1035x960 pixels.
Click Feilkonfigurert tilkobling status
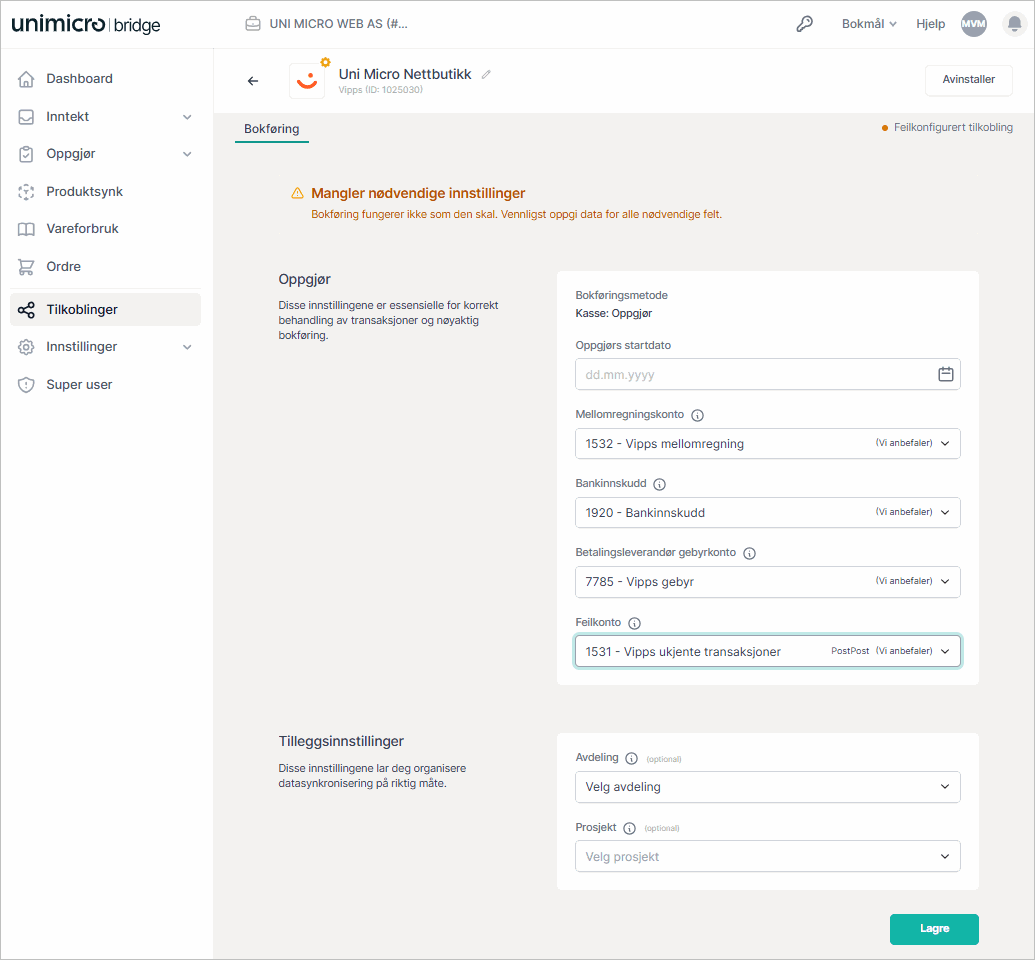point(947,127)
